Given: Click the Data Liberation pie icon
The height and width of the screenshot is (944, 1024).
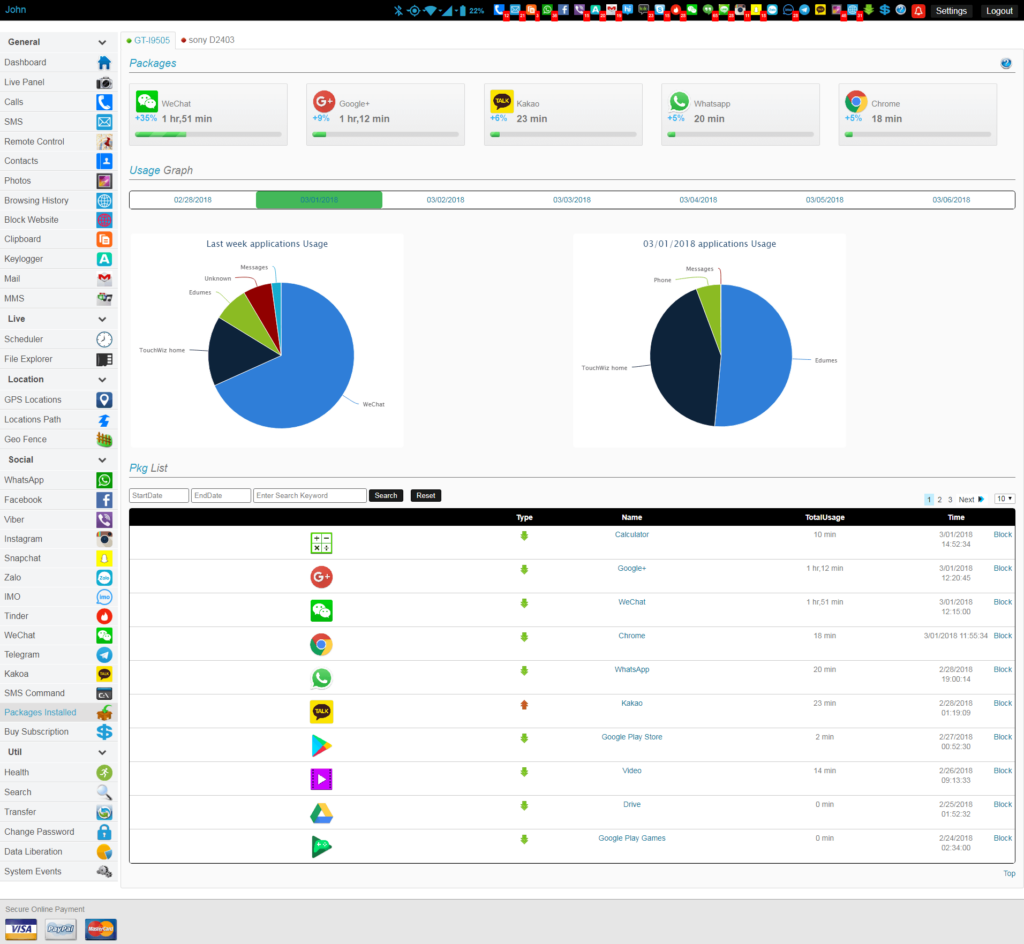Looking at the screenshot, I should [x=104, y=851].
